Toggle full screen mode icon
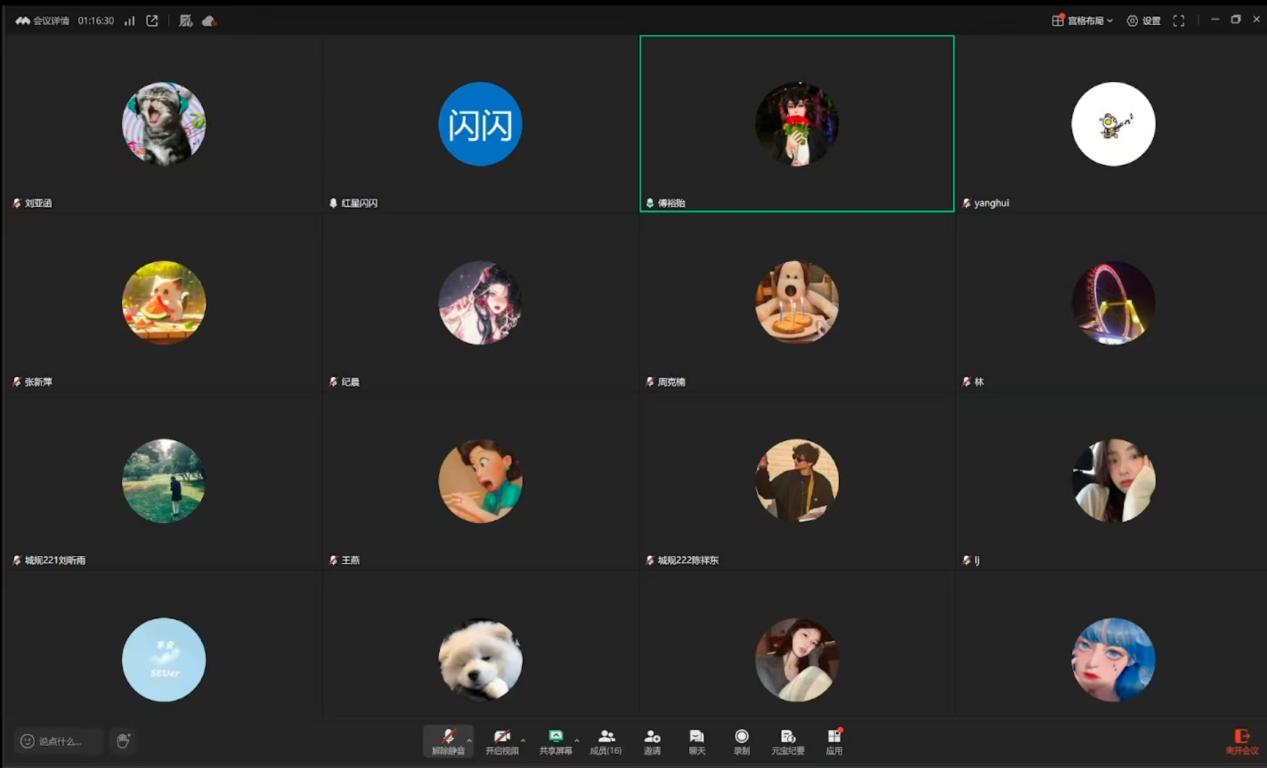1267x768 pixels. click(1179, 20)
